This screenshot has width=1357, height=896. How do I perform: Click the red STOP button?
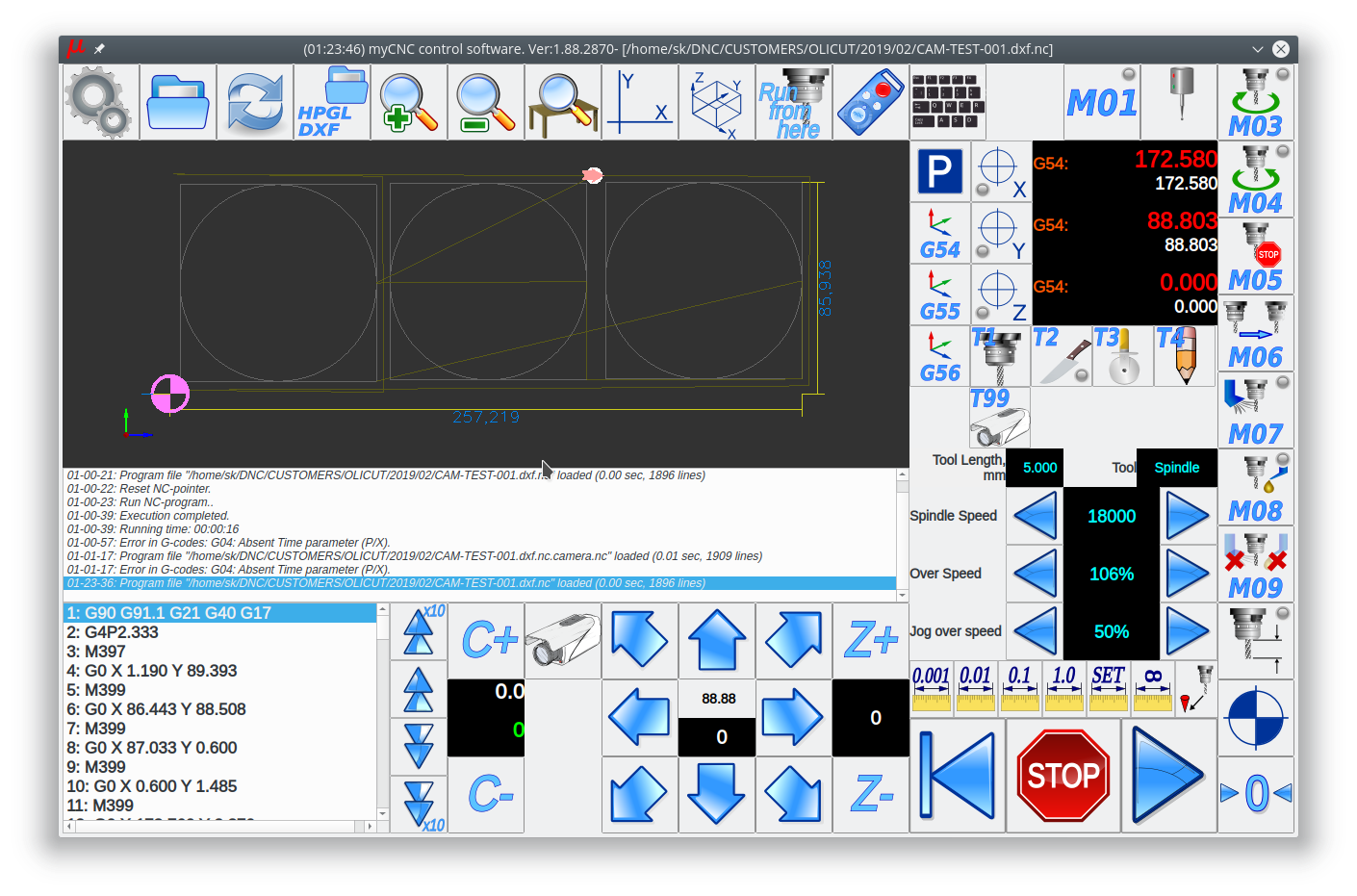tap(1063, 776)
